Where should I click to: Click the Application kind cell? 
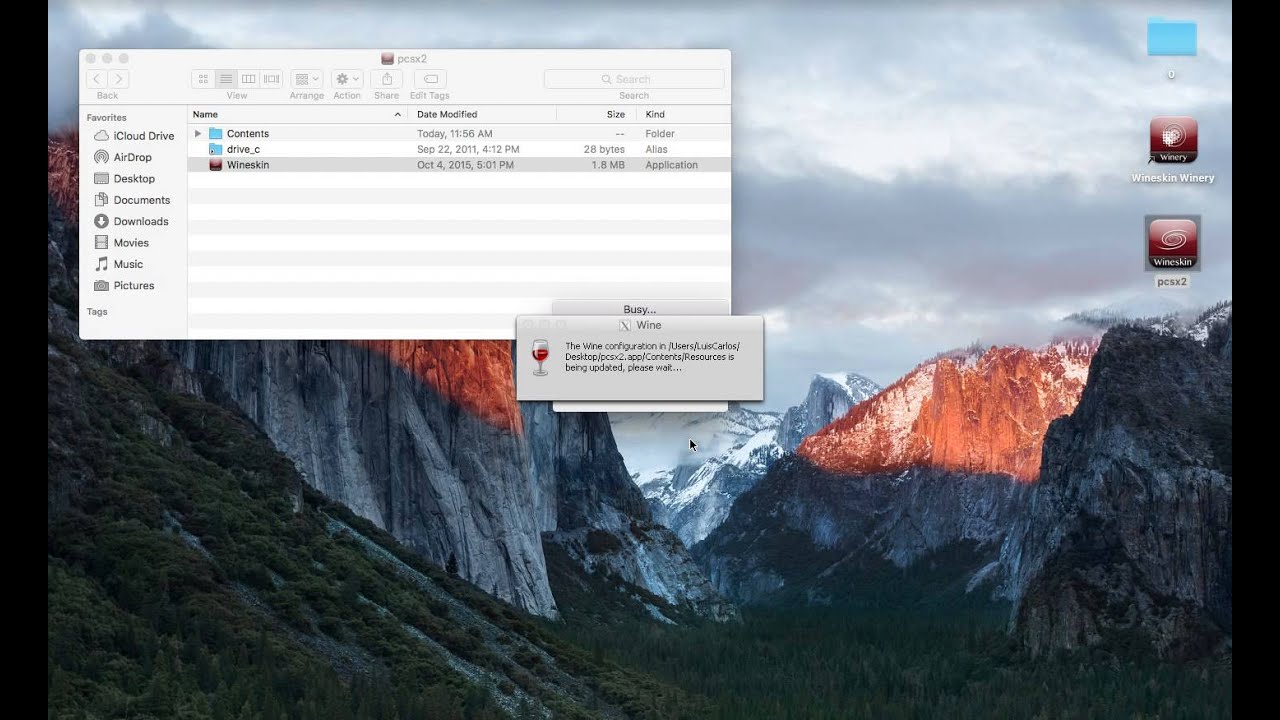[x=671, y=165]
